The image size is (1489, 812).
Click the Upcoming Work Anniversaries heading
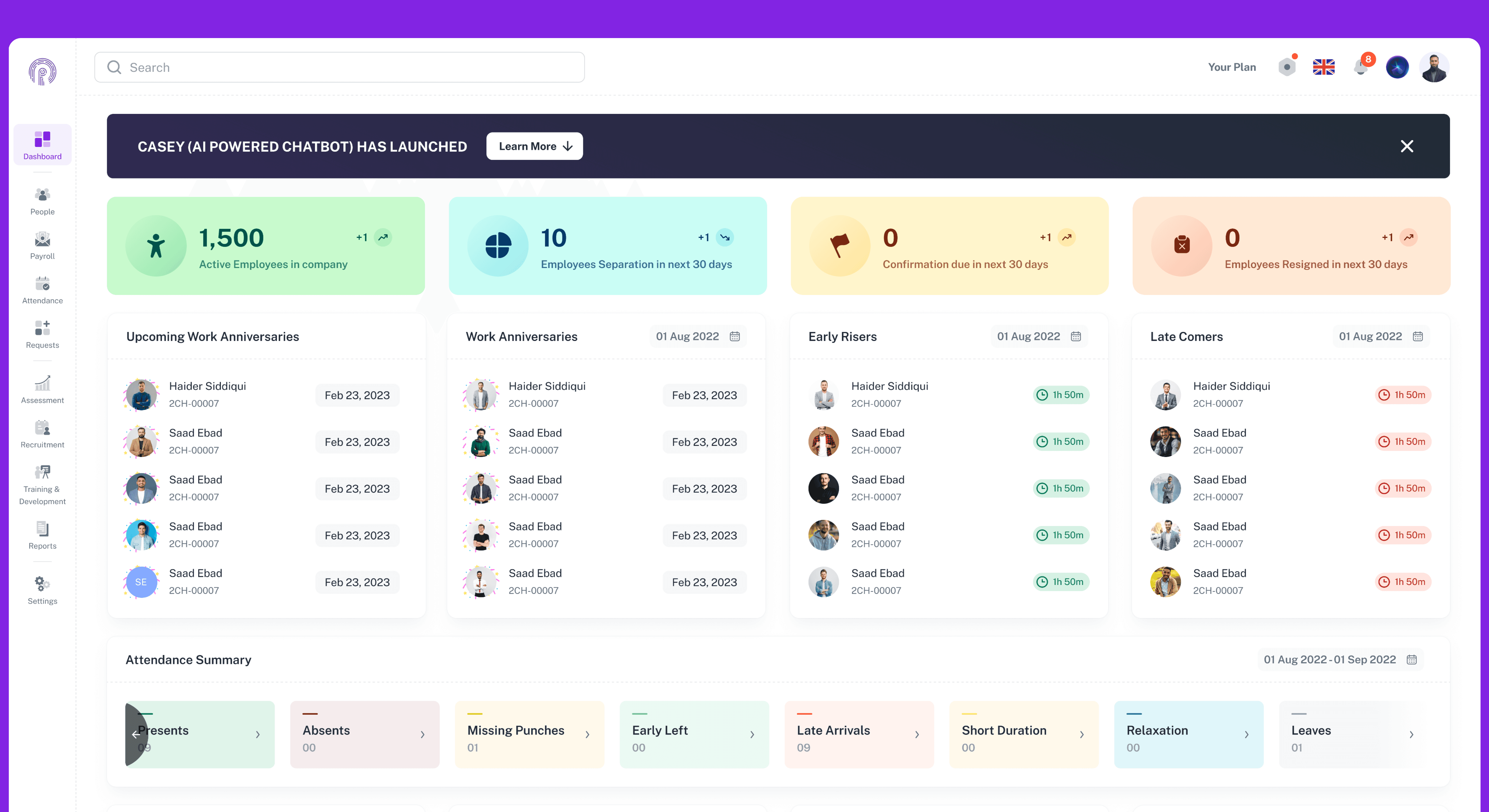point(213,336)
